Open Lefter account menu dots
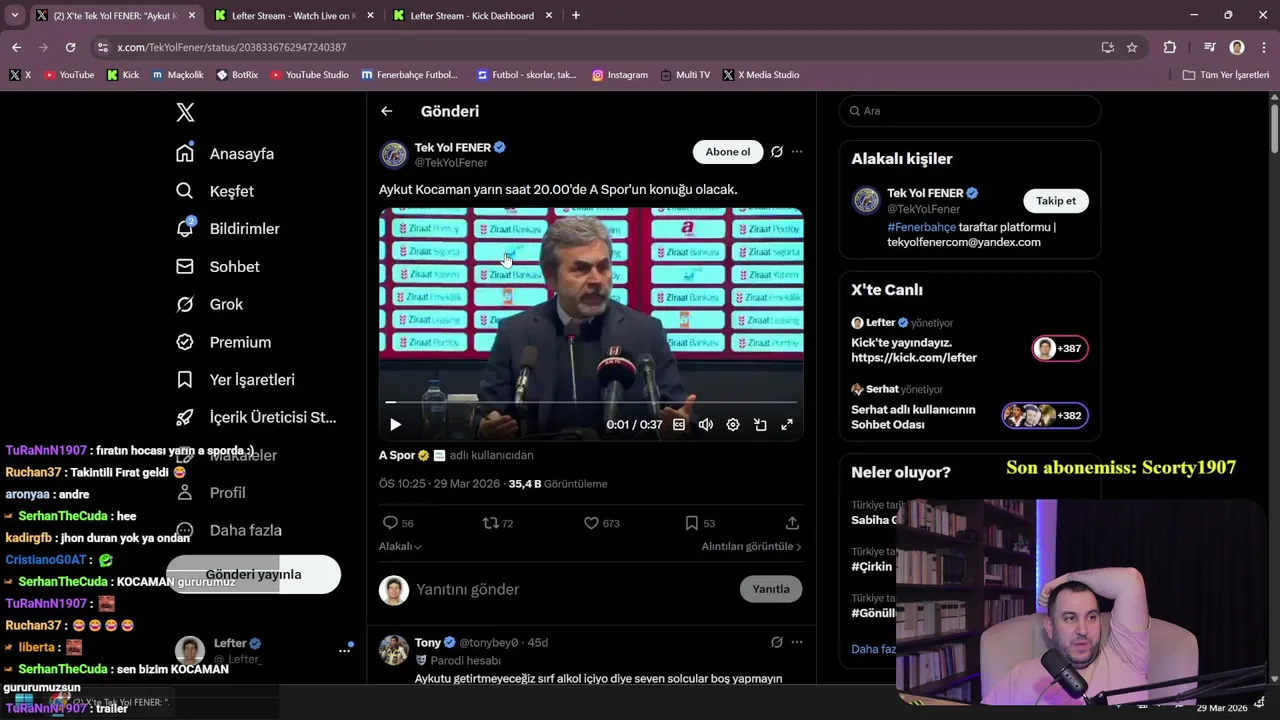 pos(344,650)
